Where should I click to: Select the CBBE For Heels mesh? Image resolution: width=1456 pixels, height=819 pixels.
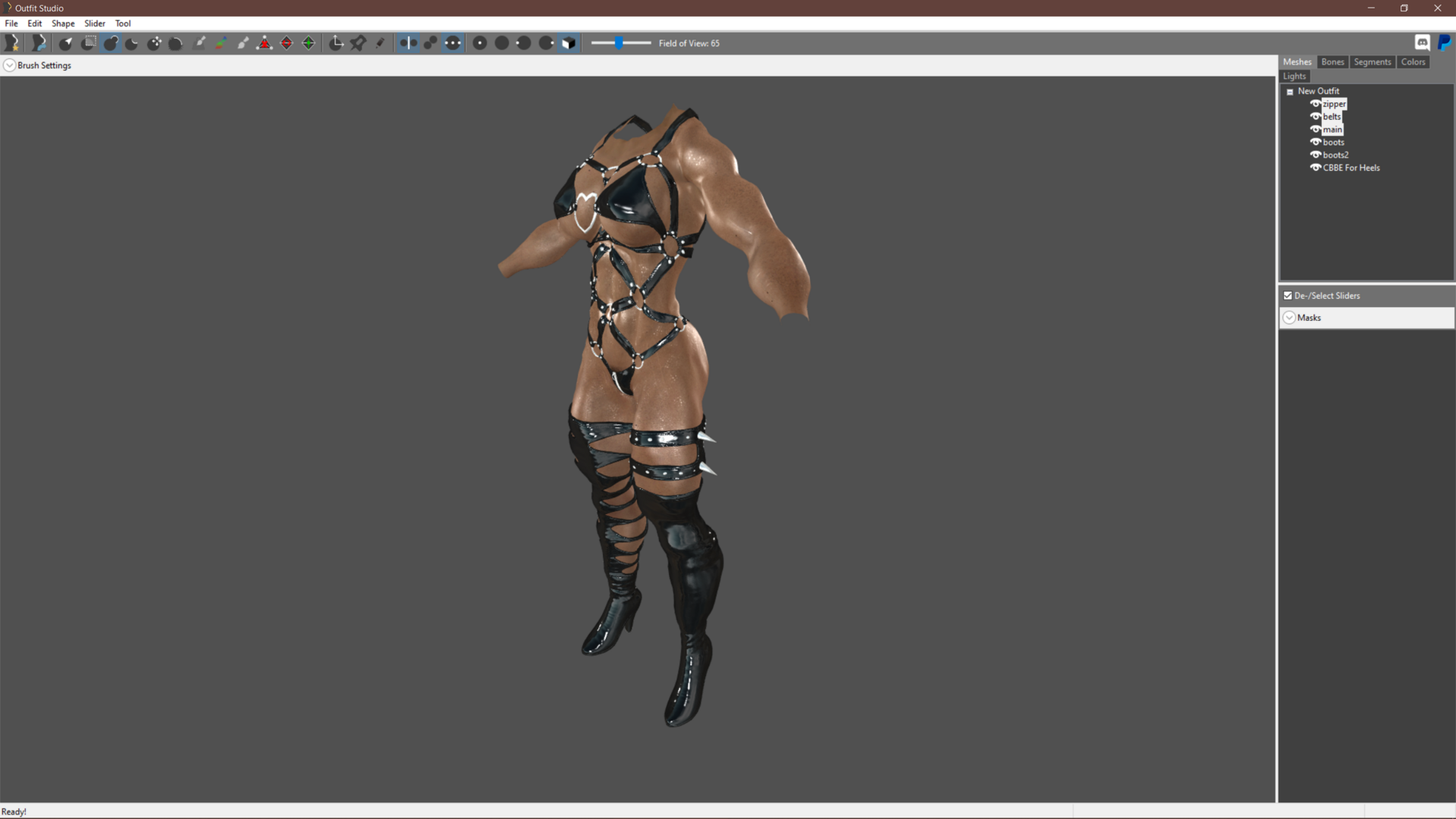(x=1351, y=168)
